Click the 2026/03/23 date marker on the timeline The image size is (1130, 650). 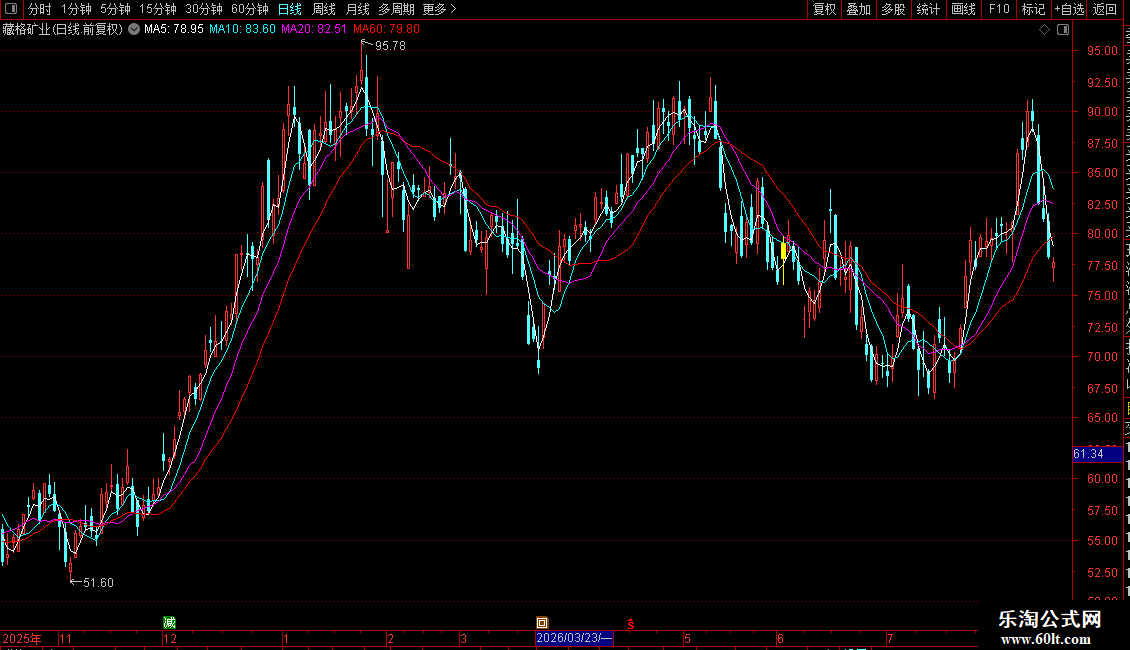(x=574, y=638)
